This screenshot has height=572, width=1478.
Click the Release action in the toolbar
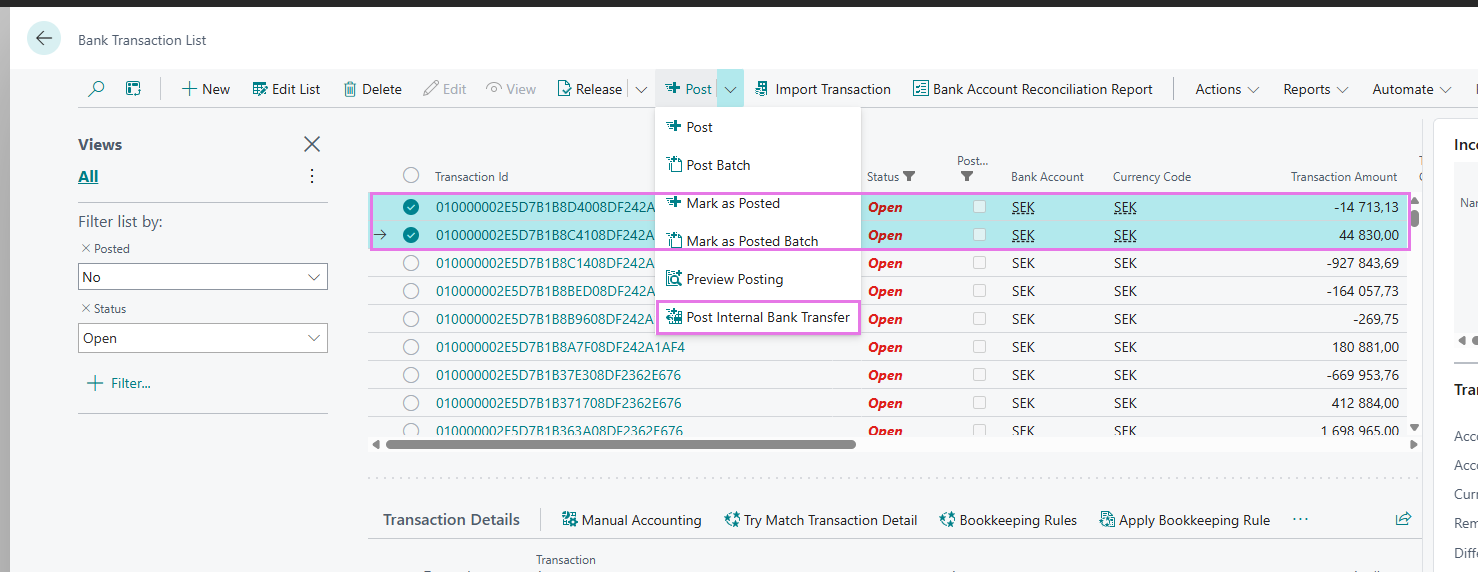tap(589, 89)
